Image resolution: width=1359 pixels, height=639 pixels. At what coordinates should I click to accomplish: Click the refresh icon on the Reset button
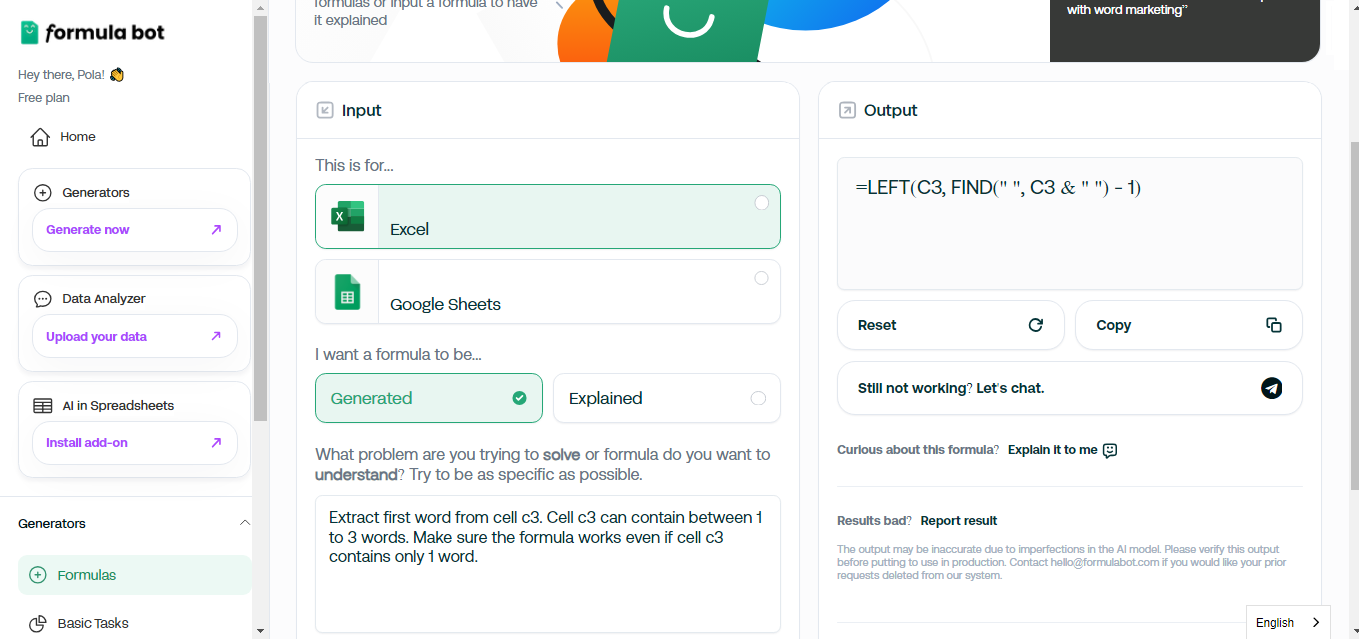1034,324
